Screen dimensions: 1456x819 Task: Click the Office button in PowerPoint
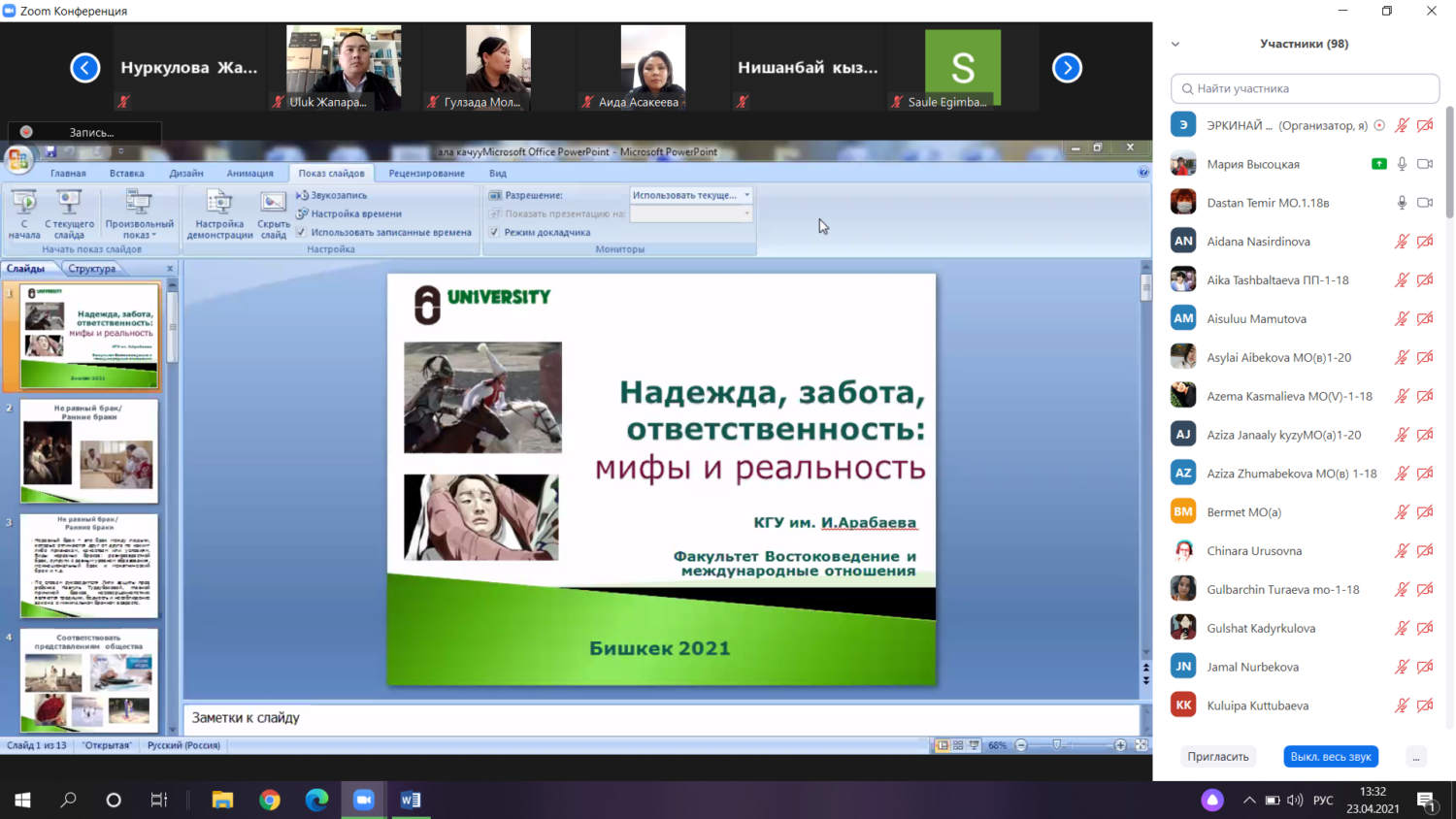tap(17, 159)
